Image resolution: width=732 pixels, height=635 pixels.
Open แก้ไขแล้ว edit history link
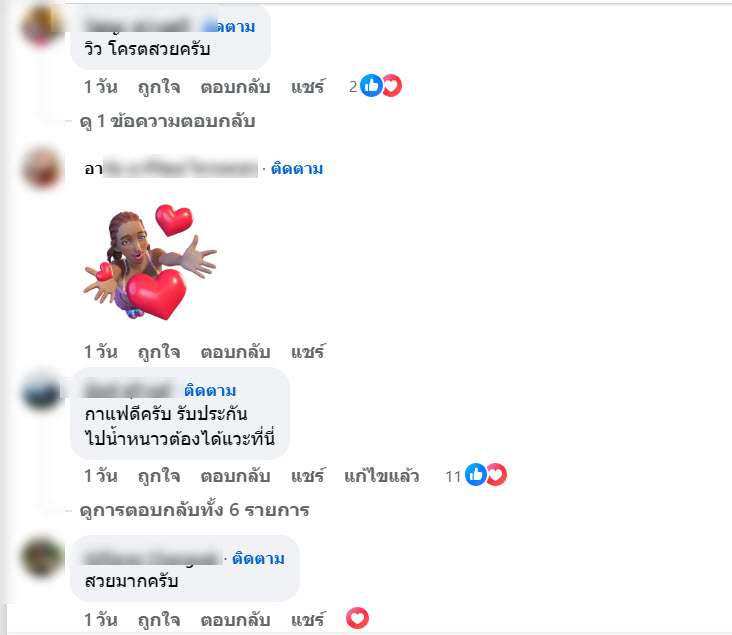[381, 476]
